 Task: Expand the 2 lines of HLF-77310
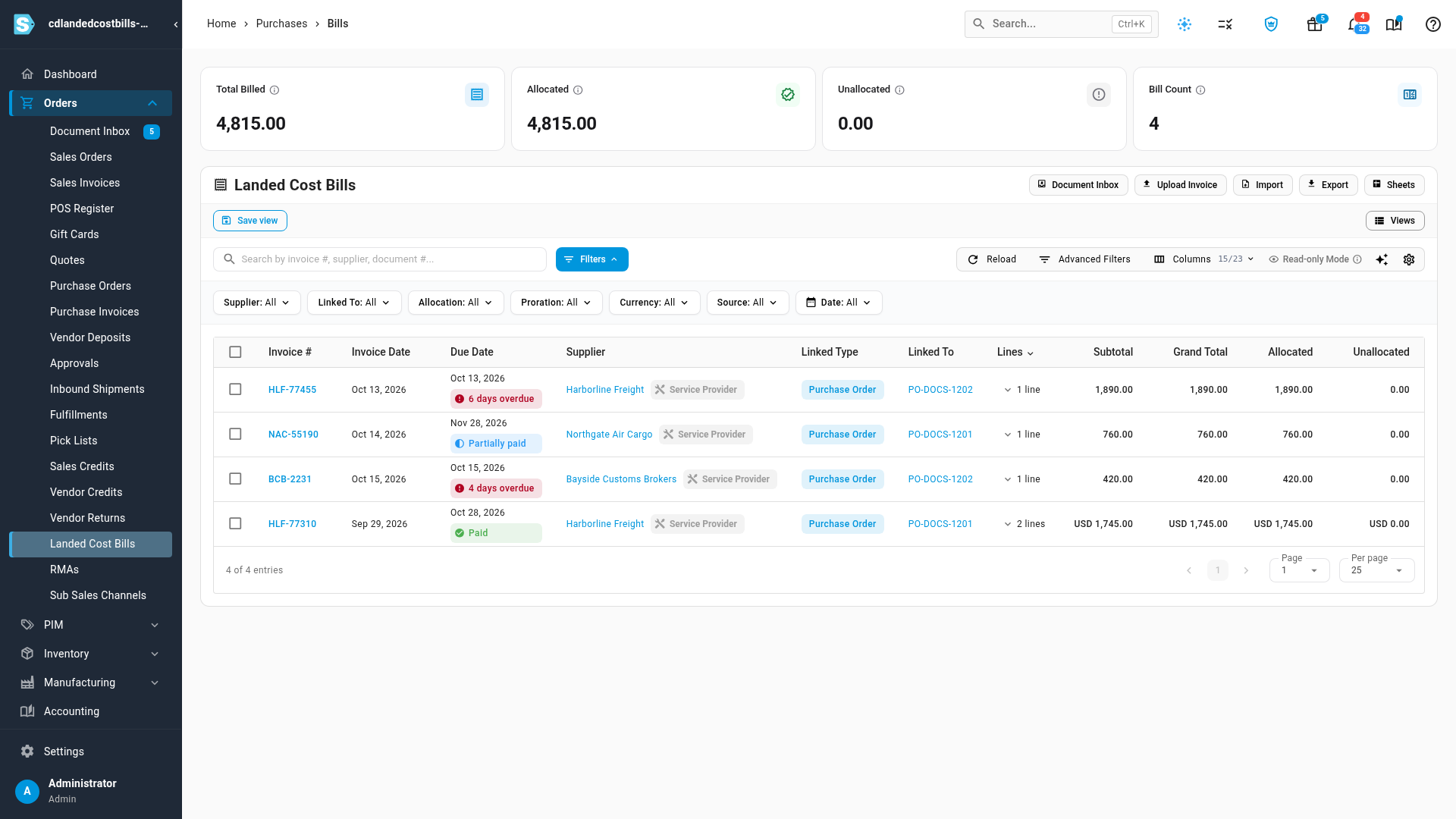[1025, 524]
